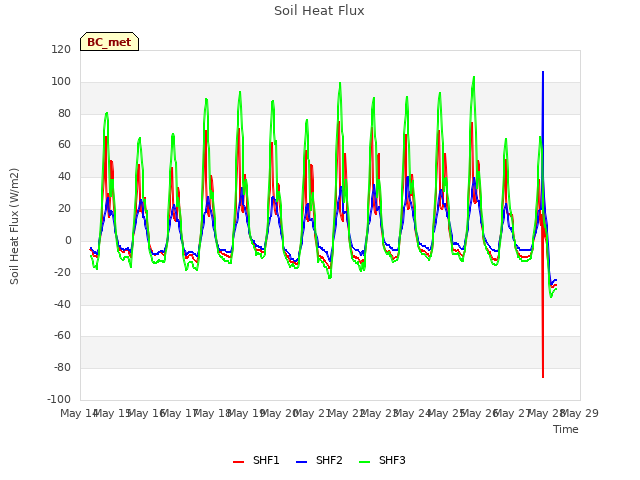Click the green SHF3 legend line marker
Viewport: 640px width, 480px height.
pos(364,462)
